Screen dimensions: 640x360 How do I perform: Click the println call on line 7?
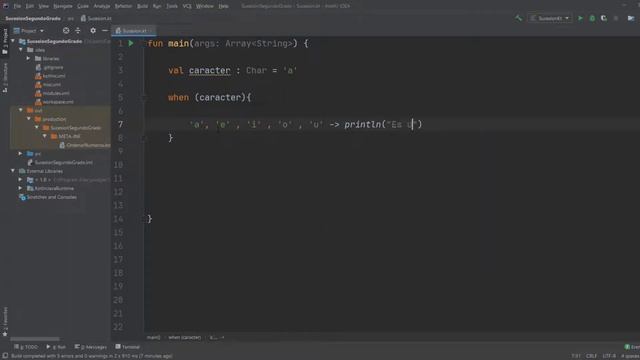tap(362, 124)
